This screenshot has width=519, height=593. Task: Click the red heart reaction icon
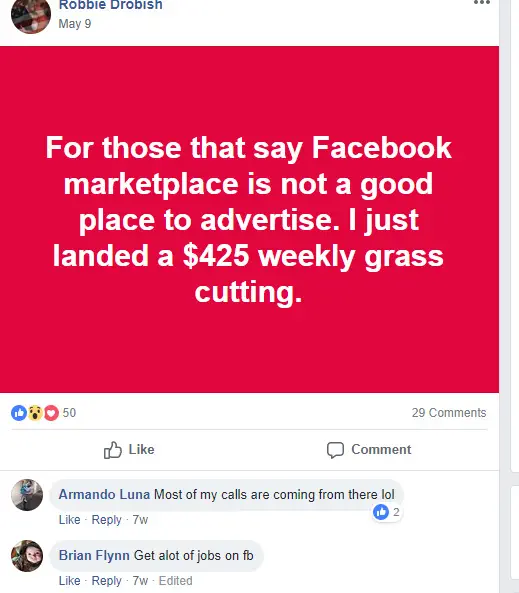click(x=51, y=413)
